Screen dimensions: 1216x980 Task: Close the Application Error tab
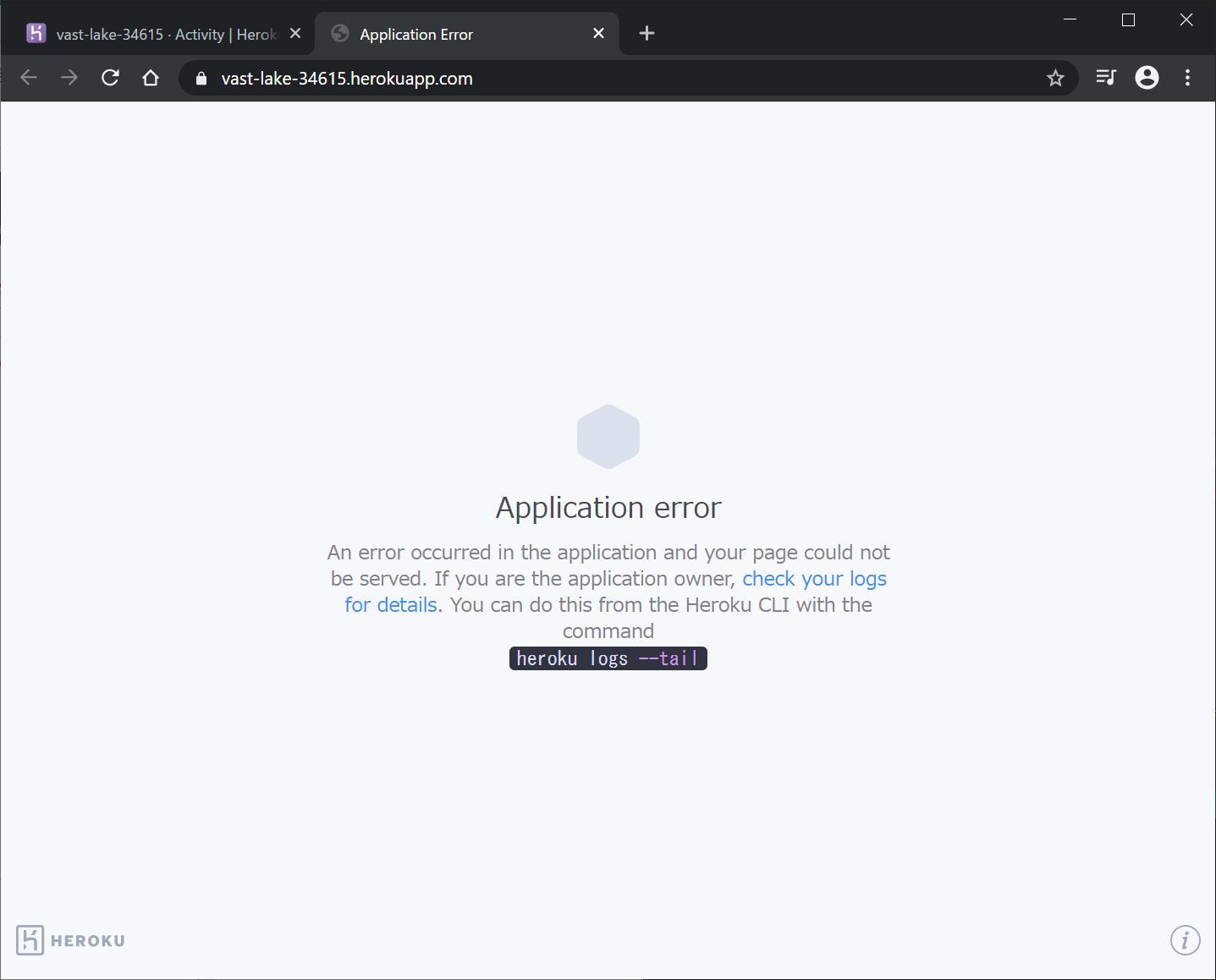coord(599,33)
